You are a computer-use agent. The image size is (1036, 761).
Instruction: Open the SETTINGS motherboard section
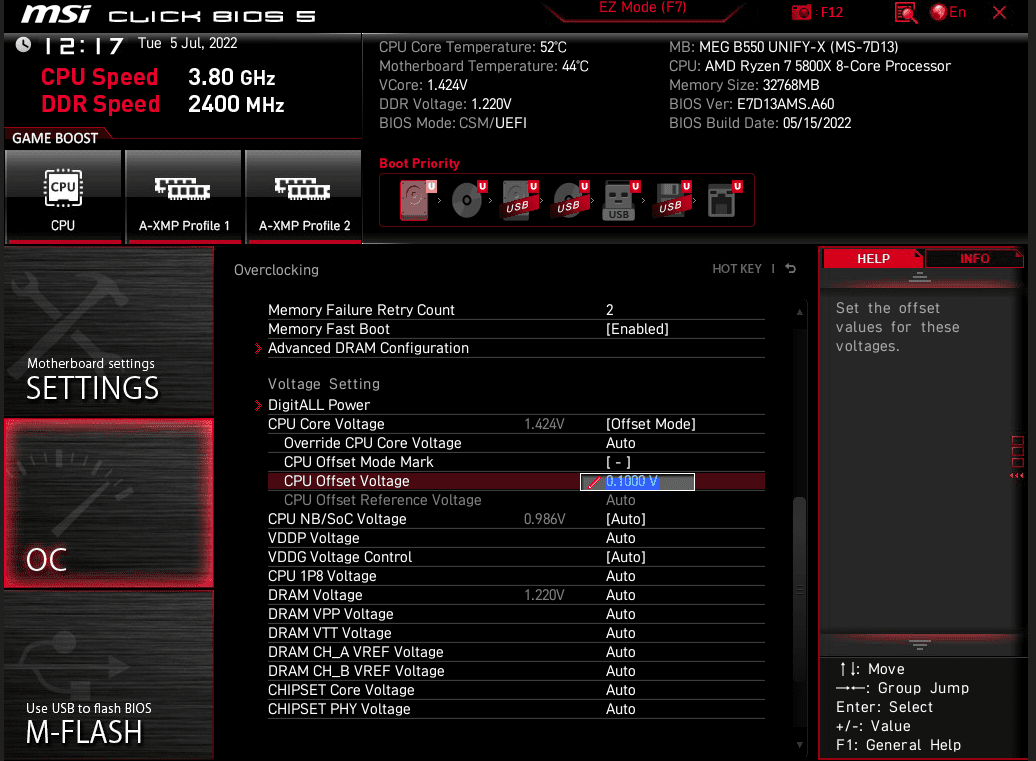pos(109,332)
